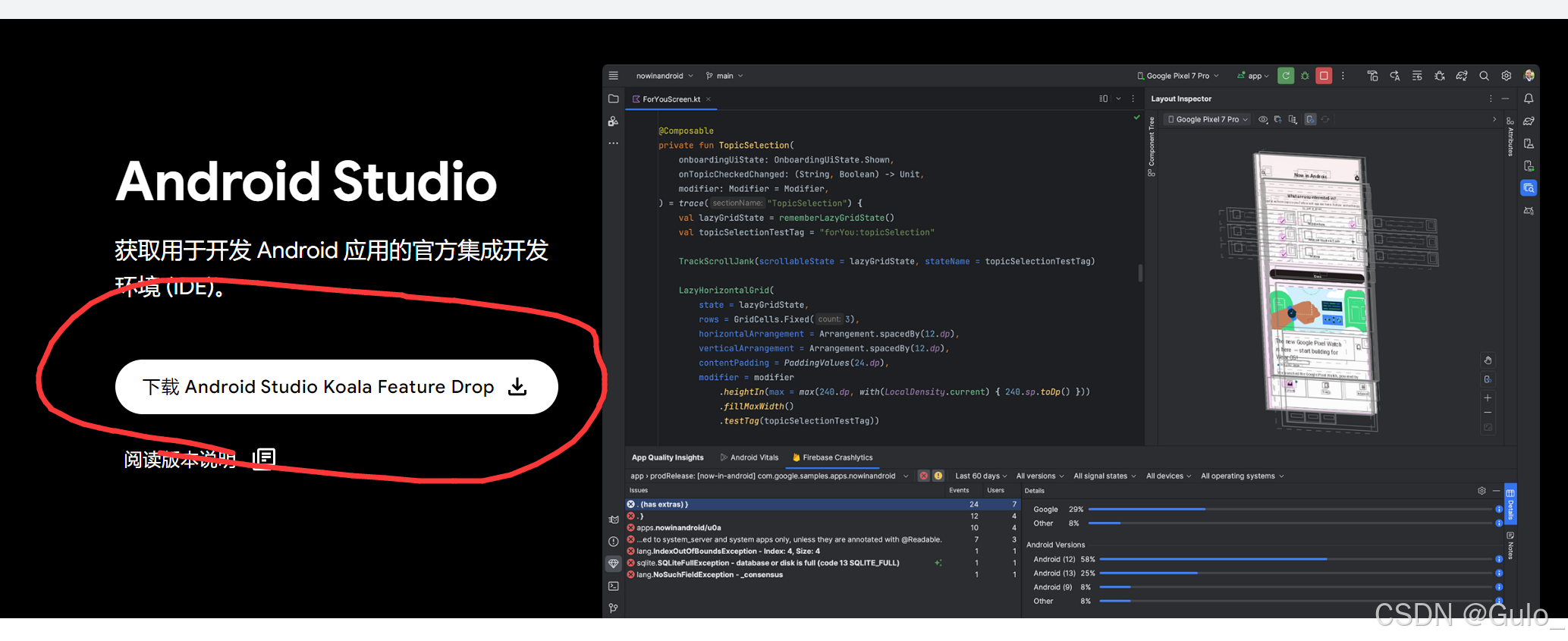
Task: Click the Apply Code Changes icon
Action: tap(1394, 76)
